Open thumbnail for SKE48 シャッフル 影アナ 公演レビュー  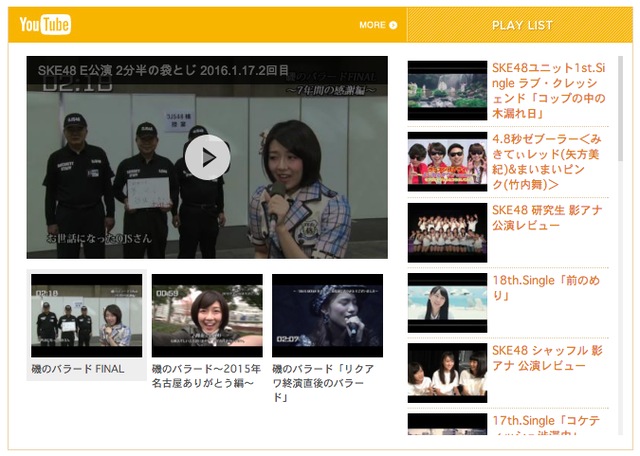[x=447, y=373]
